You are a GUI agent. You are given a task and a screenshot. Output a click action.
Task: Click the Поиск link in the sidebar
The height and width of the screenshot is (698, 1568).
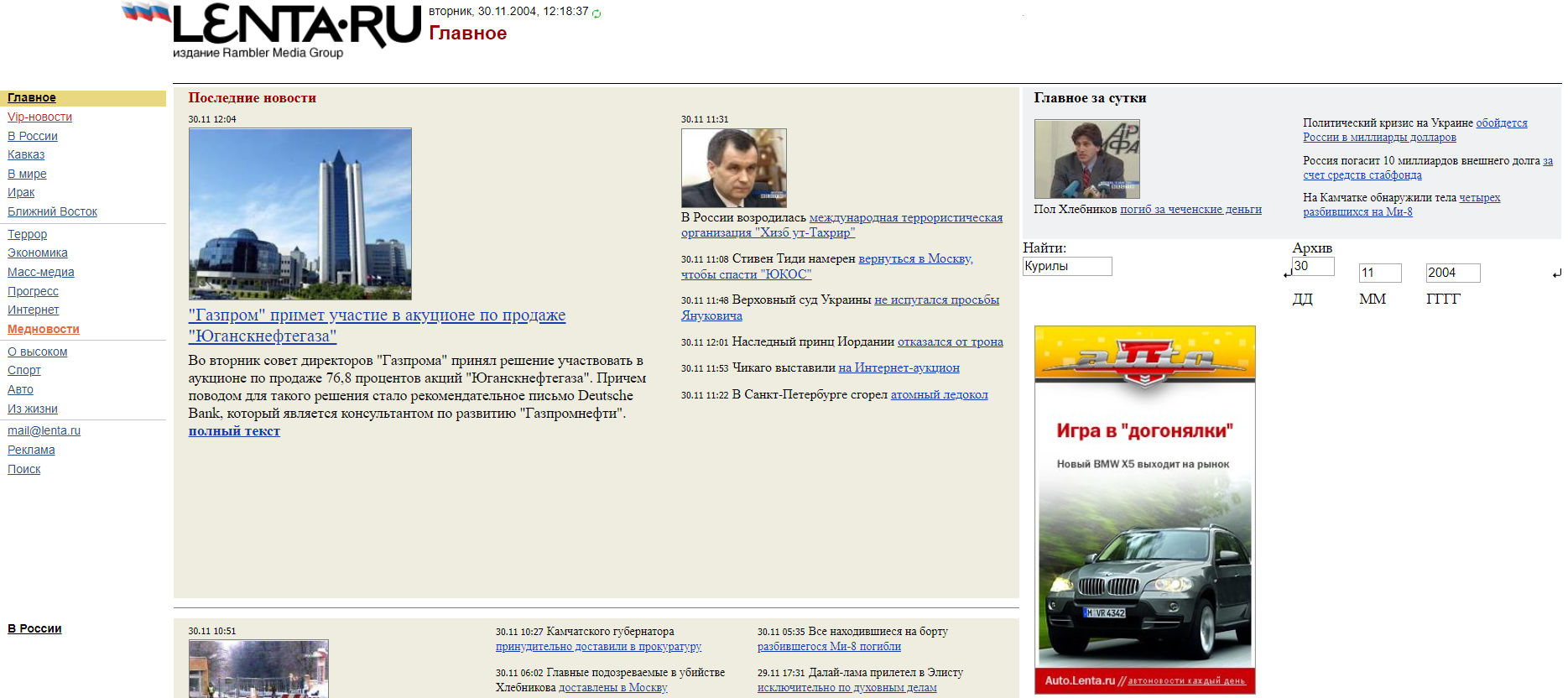[24, 469]
